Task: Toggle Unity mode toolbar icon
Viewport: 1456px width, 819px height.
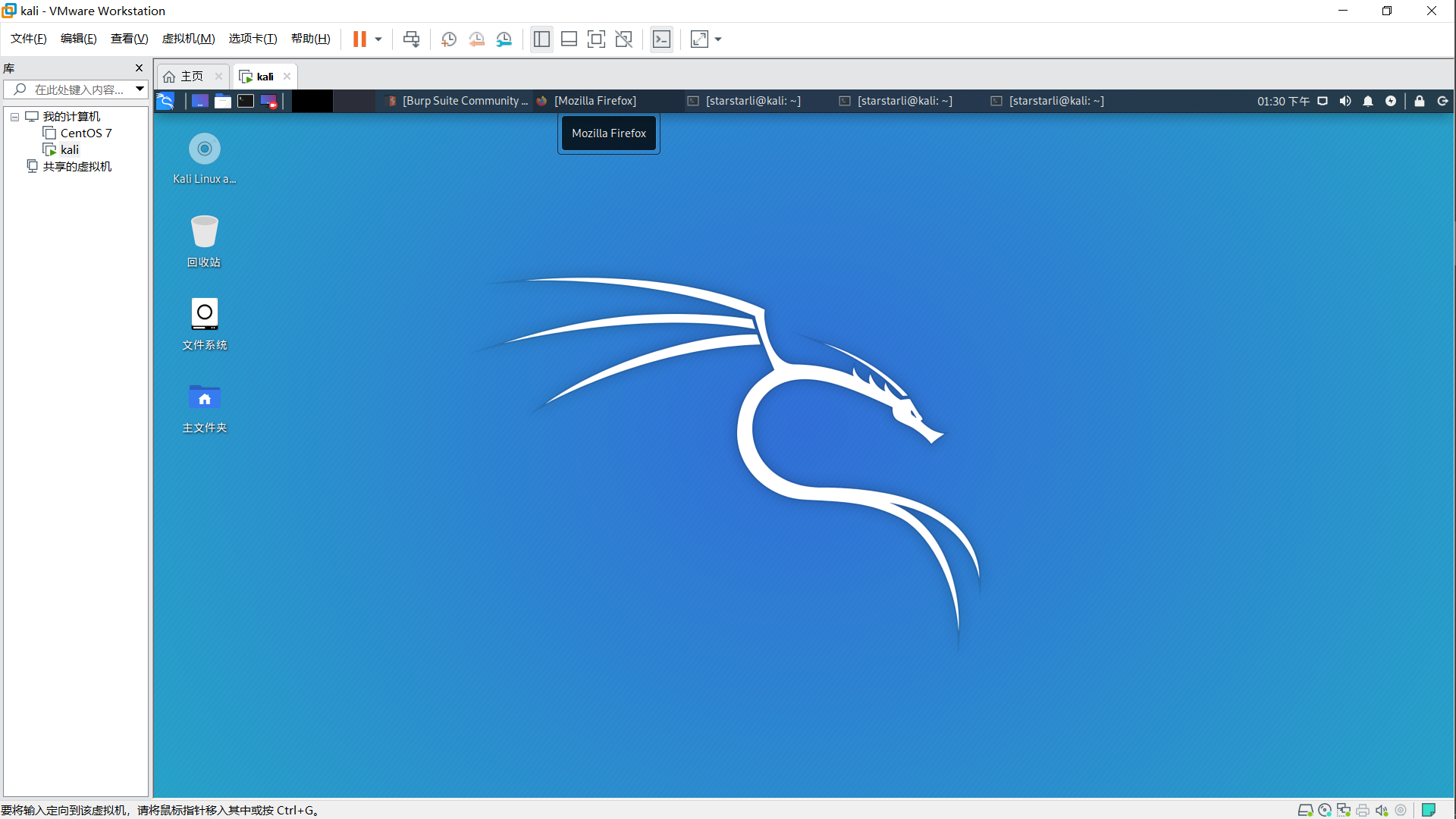Action: 623,39
